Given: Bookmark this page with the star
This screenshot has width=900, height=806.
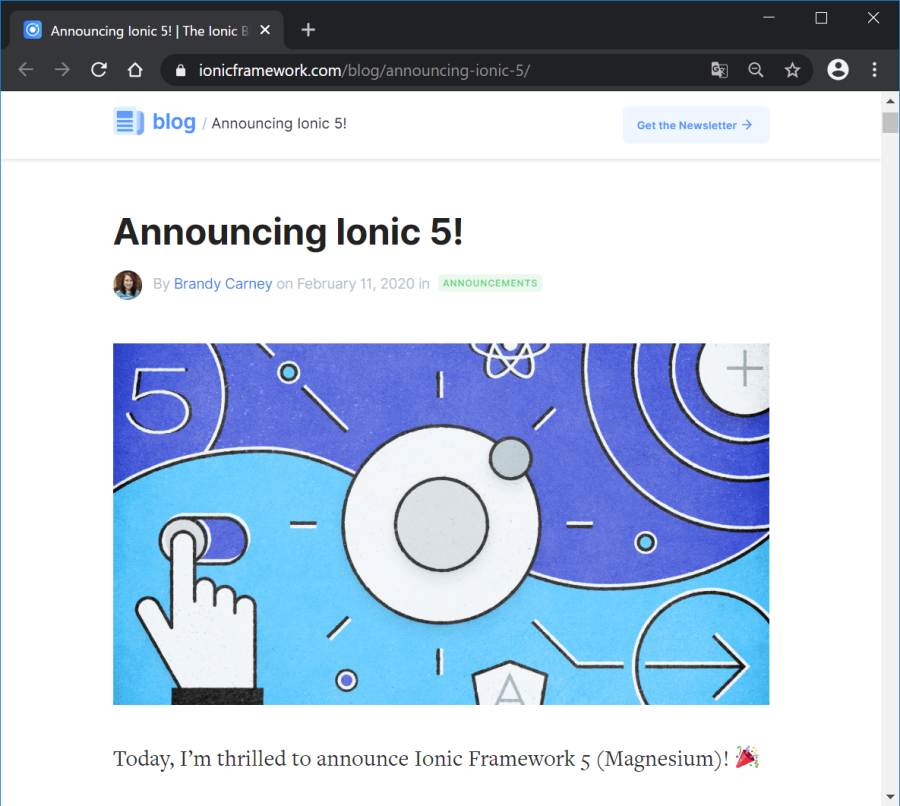Looking at the screenshot, I should click(792, 70).
